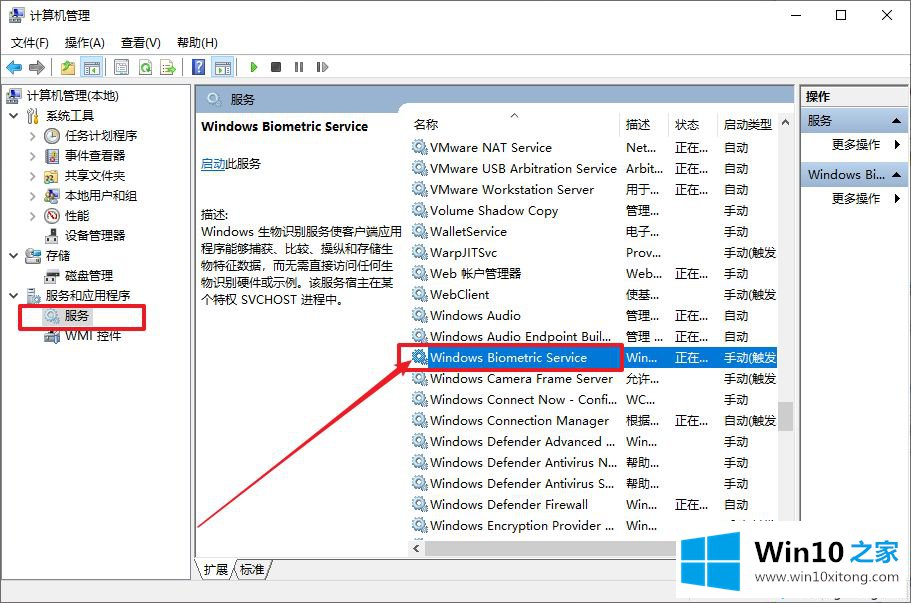
Task: Select Windows Defender Firewall row
Action: click(593, 505)
